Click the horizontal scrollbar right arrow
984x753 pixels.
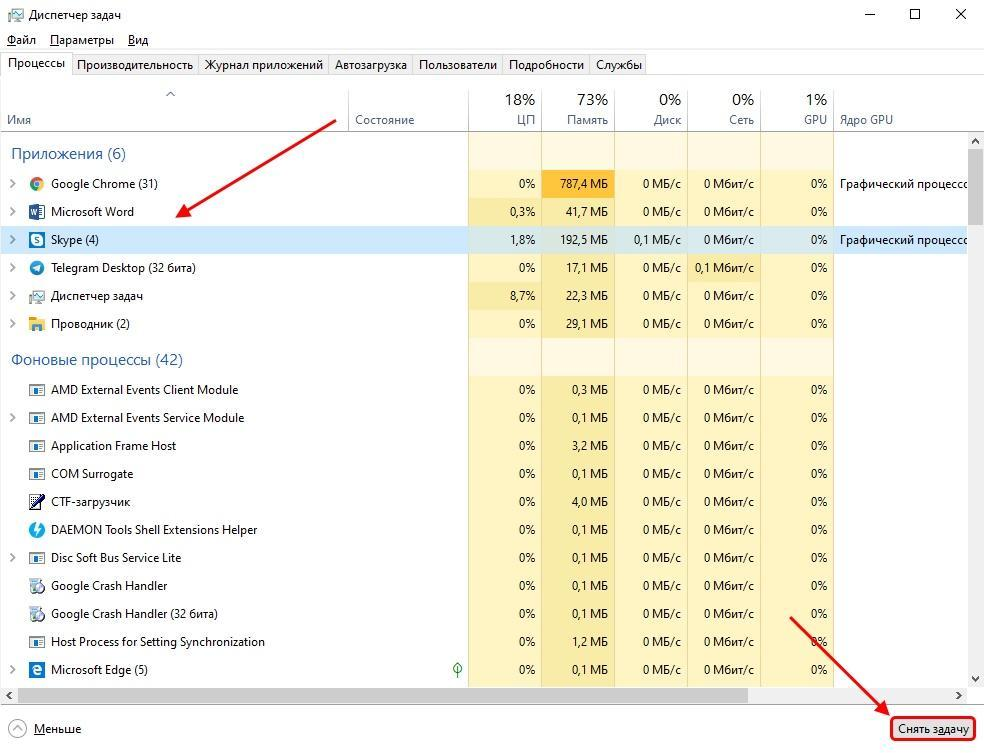coord(959,695)
